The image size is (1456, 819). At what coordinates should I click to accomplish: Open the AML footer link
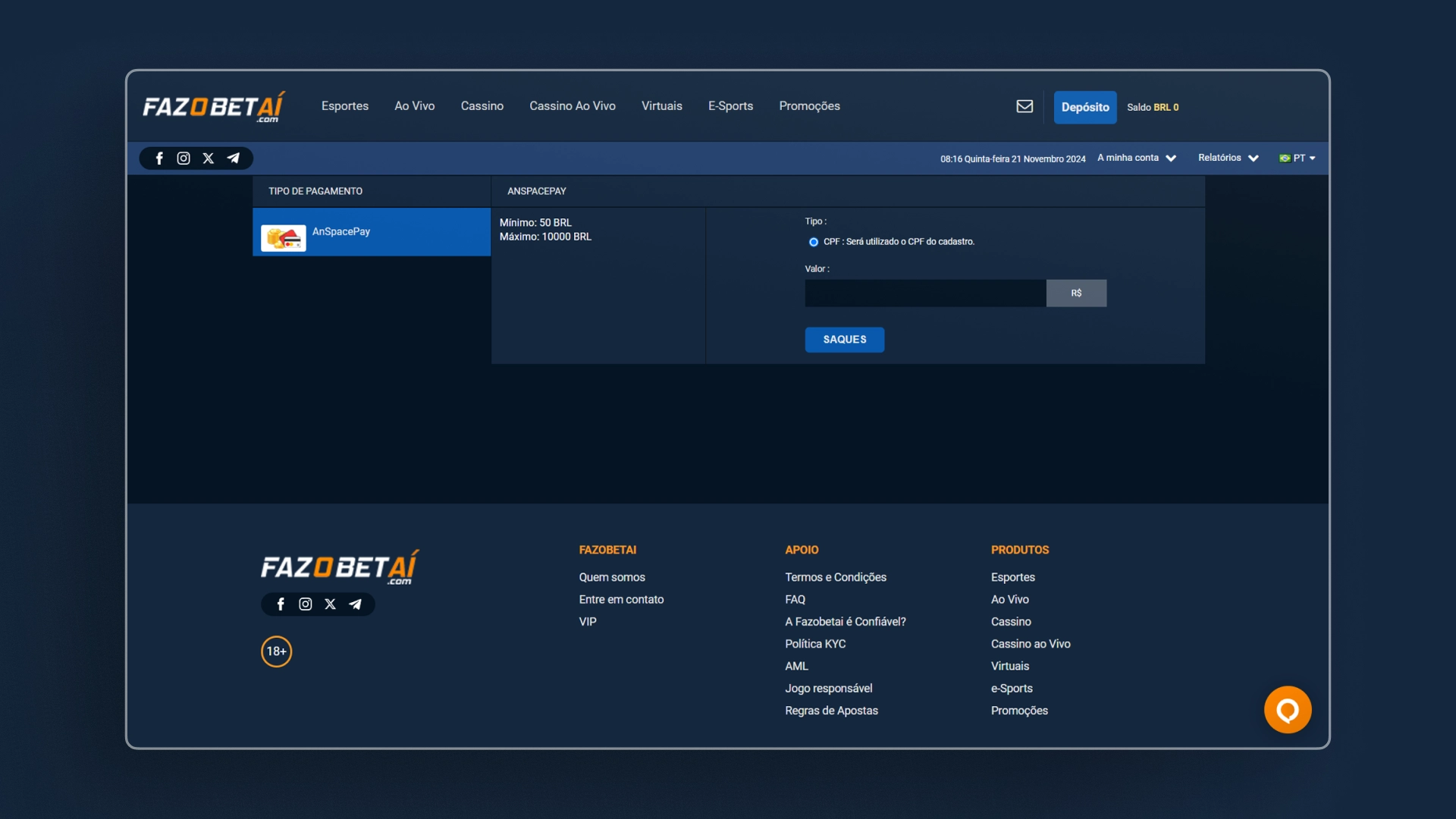pyautogui.click(x=797, y=666)
